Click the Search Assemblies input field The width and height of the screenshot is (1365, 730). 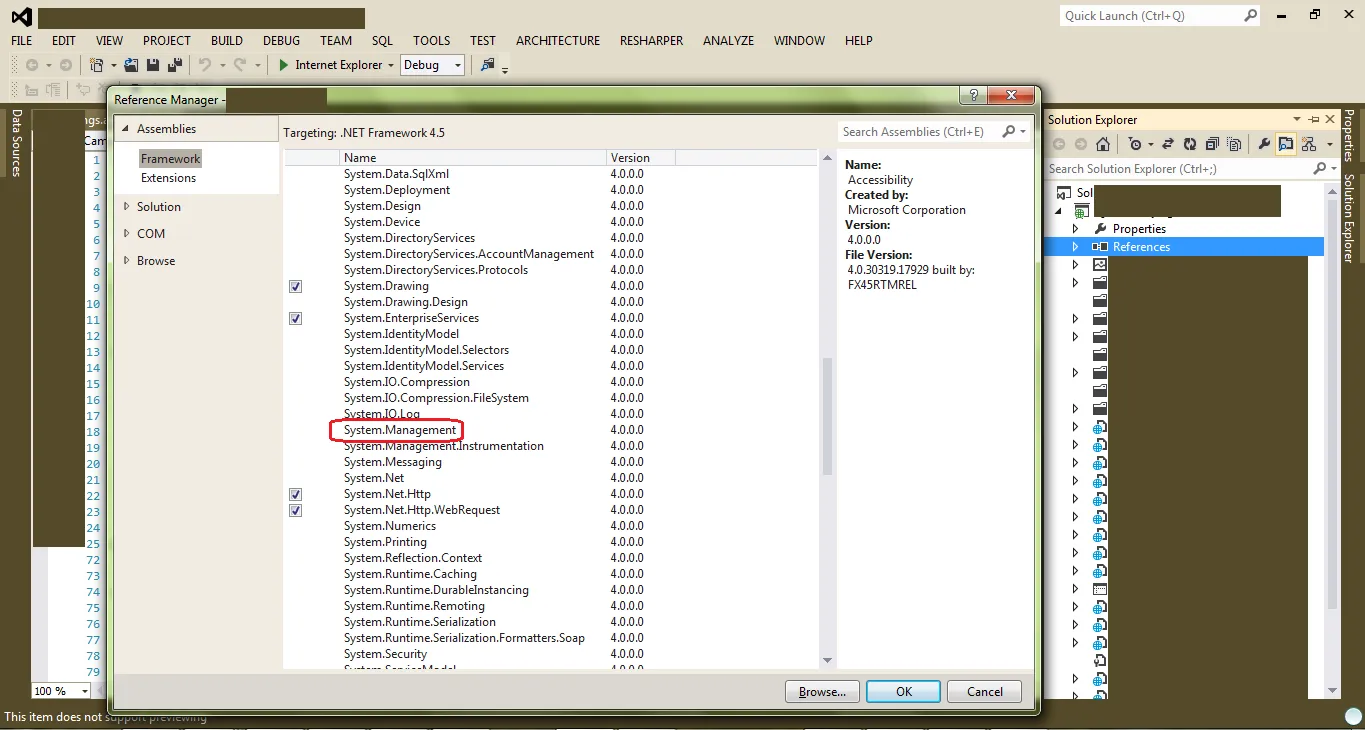tap(920, 131)
